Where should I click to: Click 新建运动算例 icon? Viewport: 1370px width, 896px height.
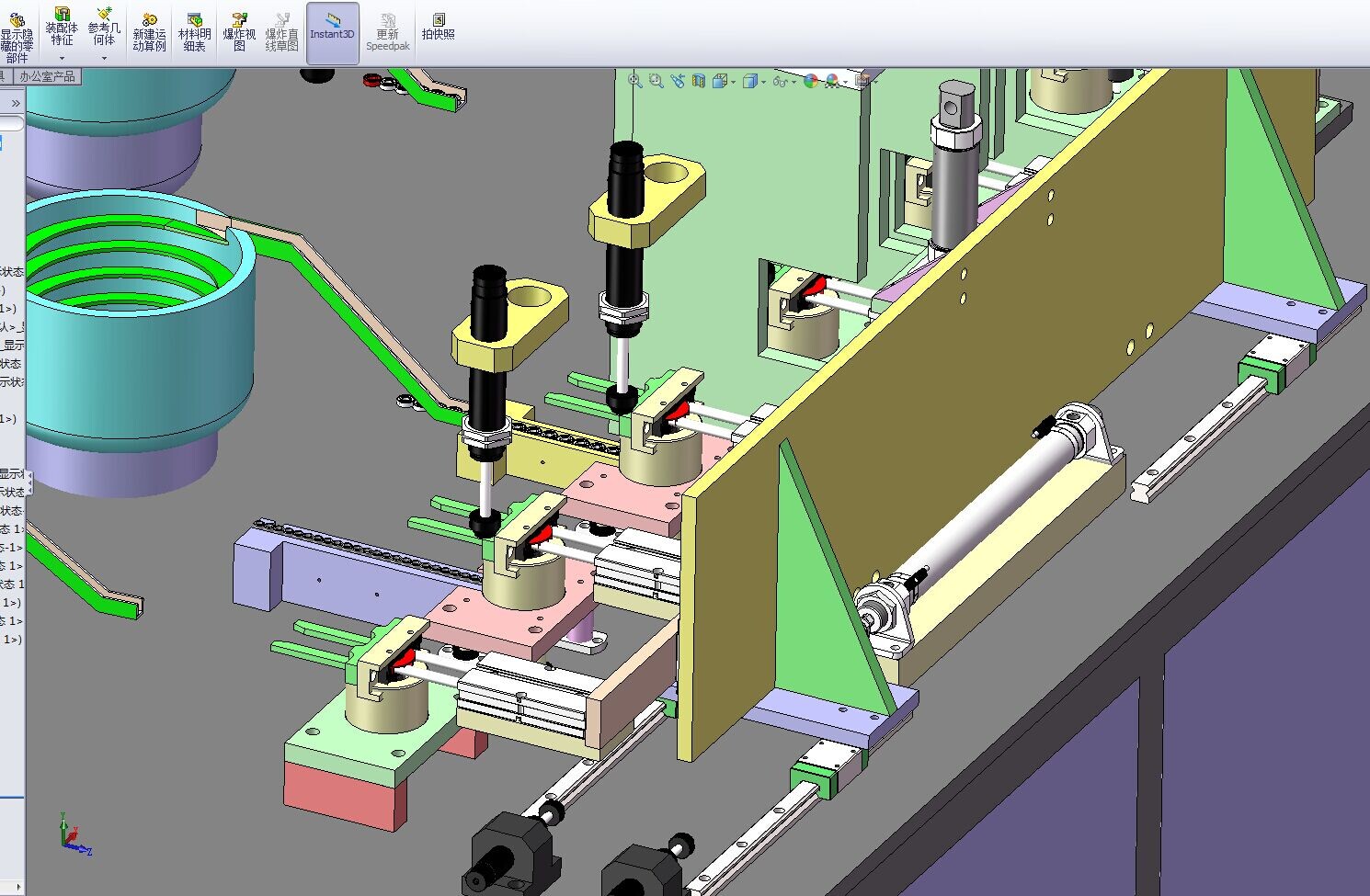pyautogui.click(x=149, y=32)
